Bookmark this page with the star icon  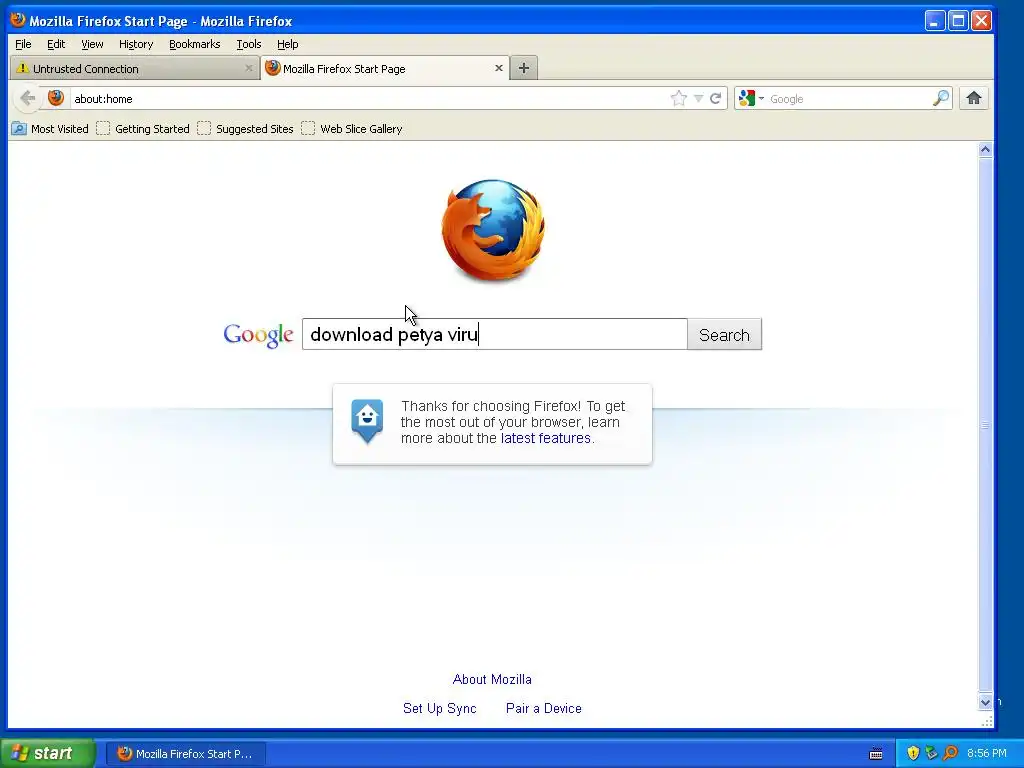click(679, 99)
